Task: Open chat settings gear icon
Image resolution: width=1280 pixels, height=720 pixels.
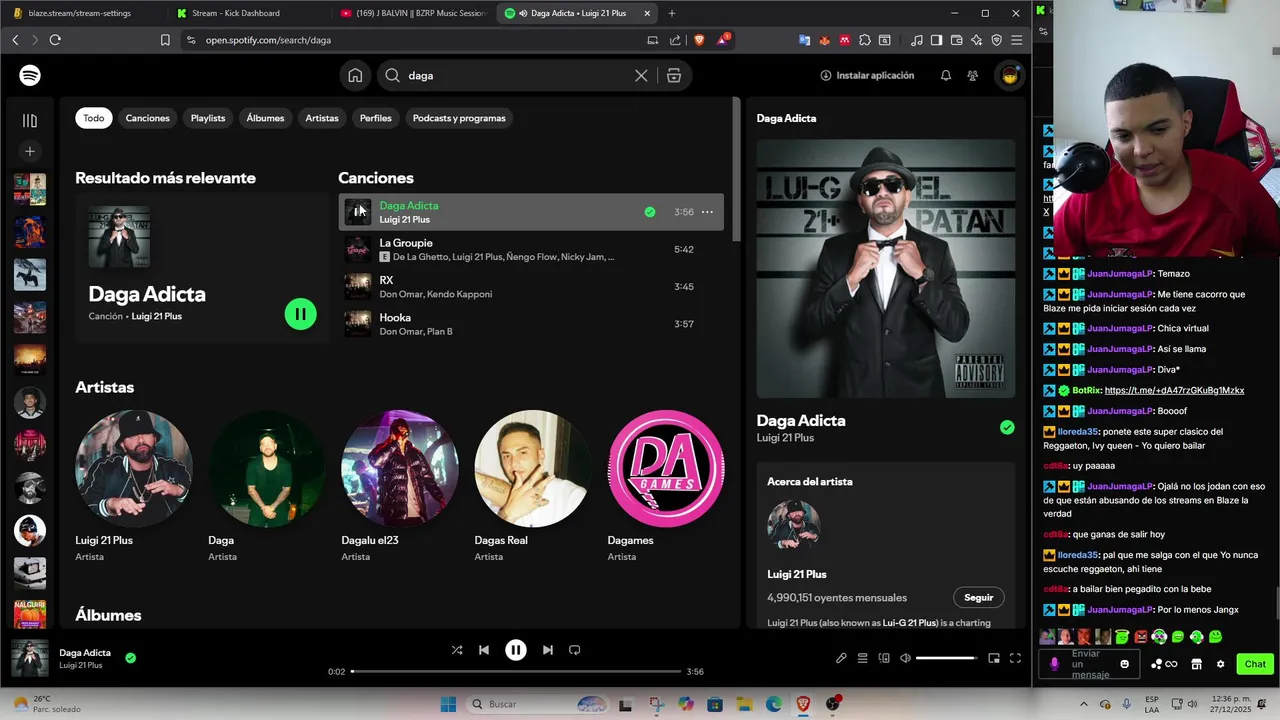Action: click(x=1220, y=664)
